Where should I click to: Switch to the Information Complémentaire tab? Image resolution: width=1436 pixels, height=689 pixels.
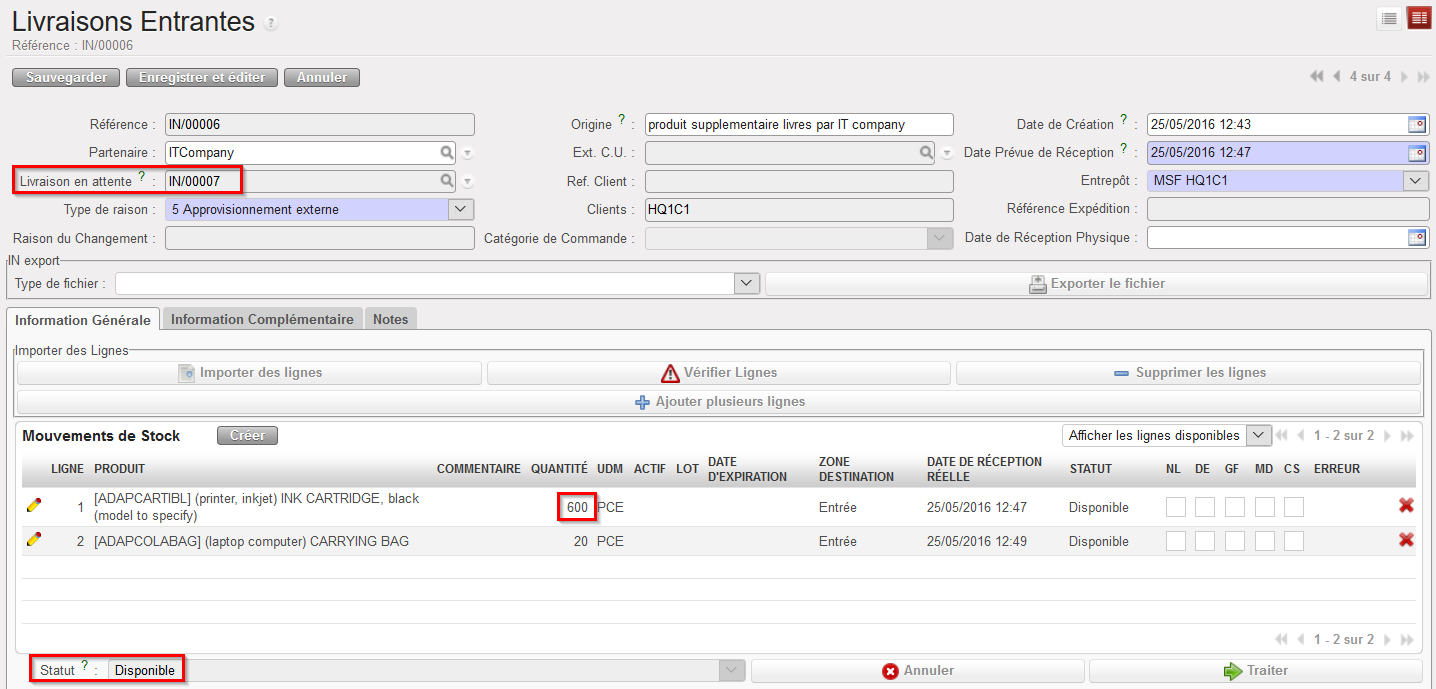coord(262,319)
